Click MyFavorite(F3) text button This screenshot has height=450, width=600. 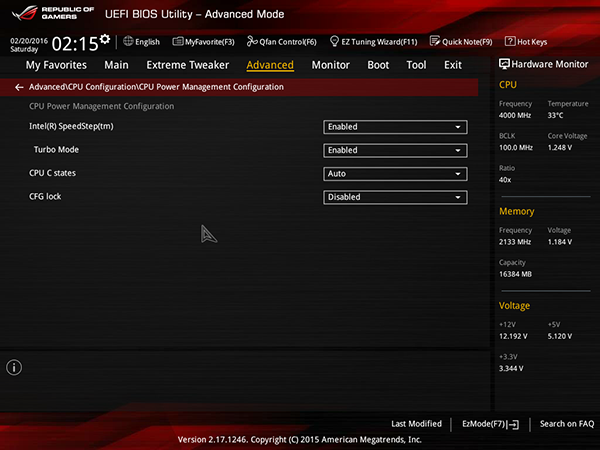[x=210, y=42]
